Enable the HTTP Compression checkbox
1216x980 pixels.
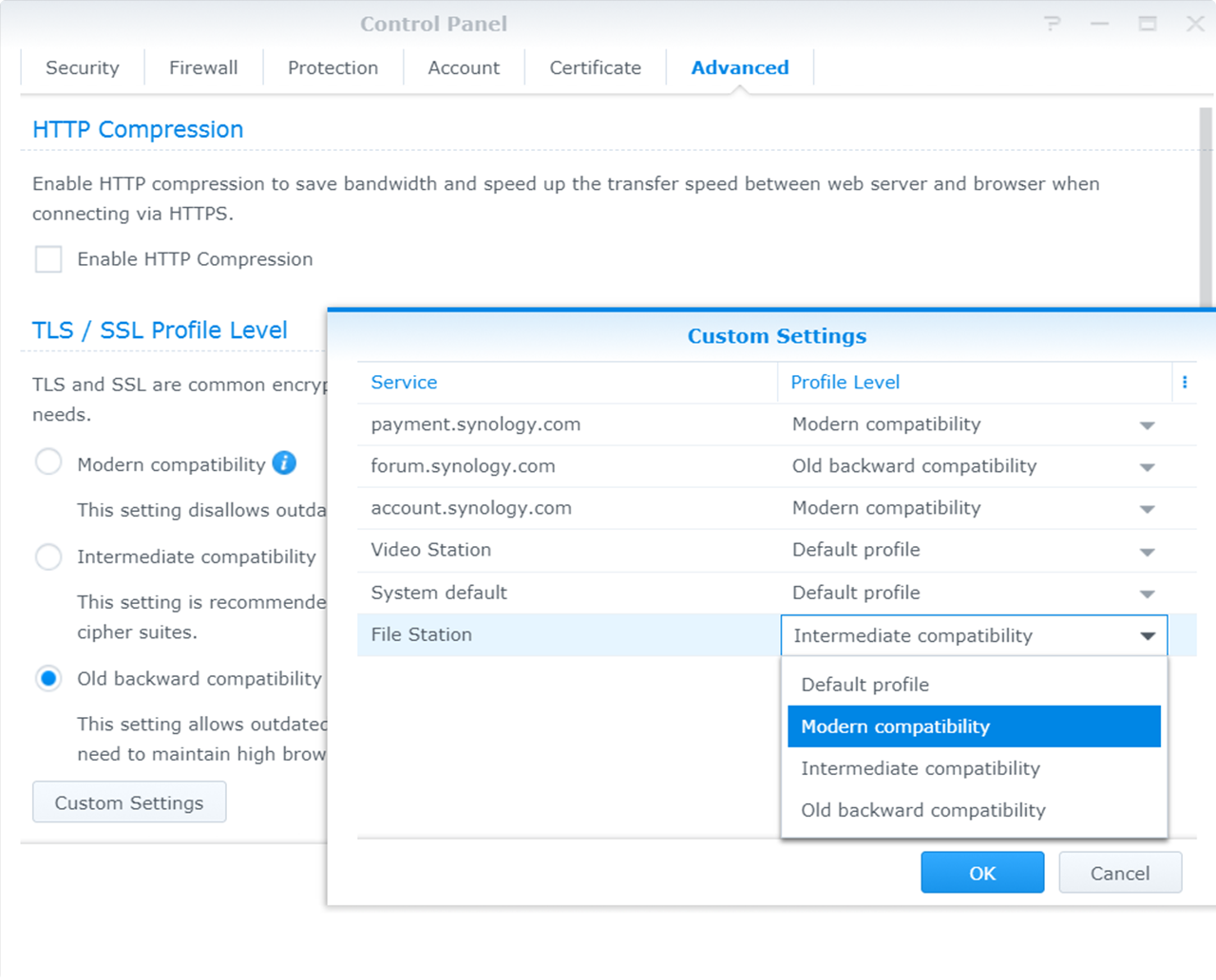(47, 258)
